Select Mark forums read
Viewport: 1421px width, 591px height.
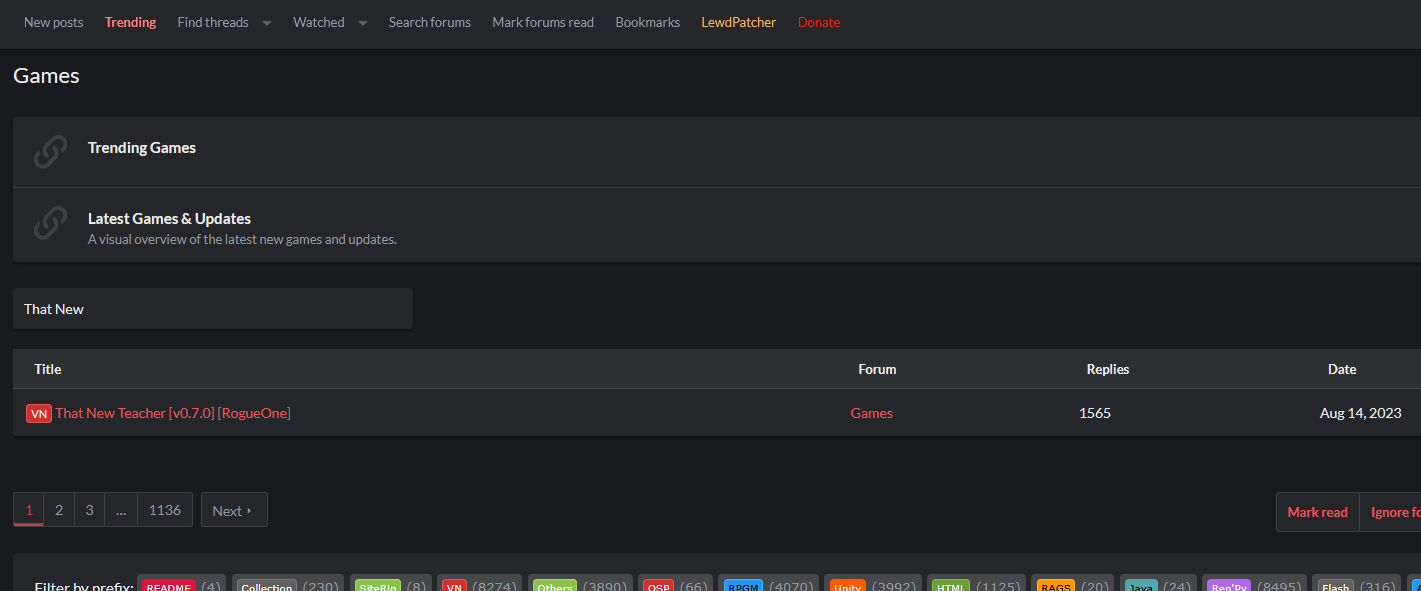[543, 22]
